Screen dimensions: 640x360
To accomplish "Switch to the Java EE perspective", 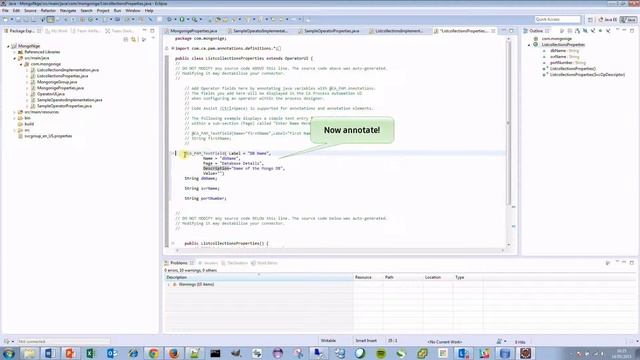I will [x=608, y=19].
